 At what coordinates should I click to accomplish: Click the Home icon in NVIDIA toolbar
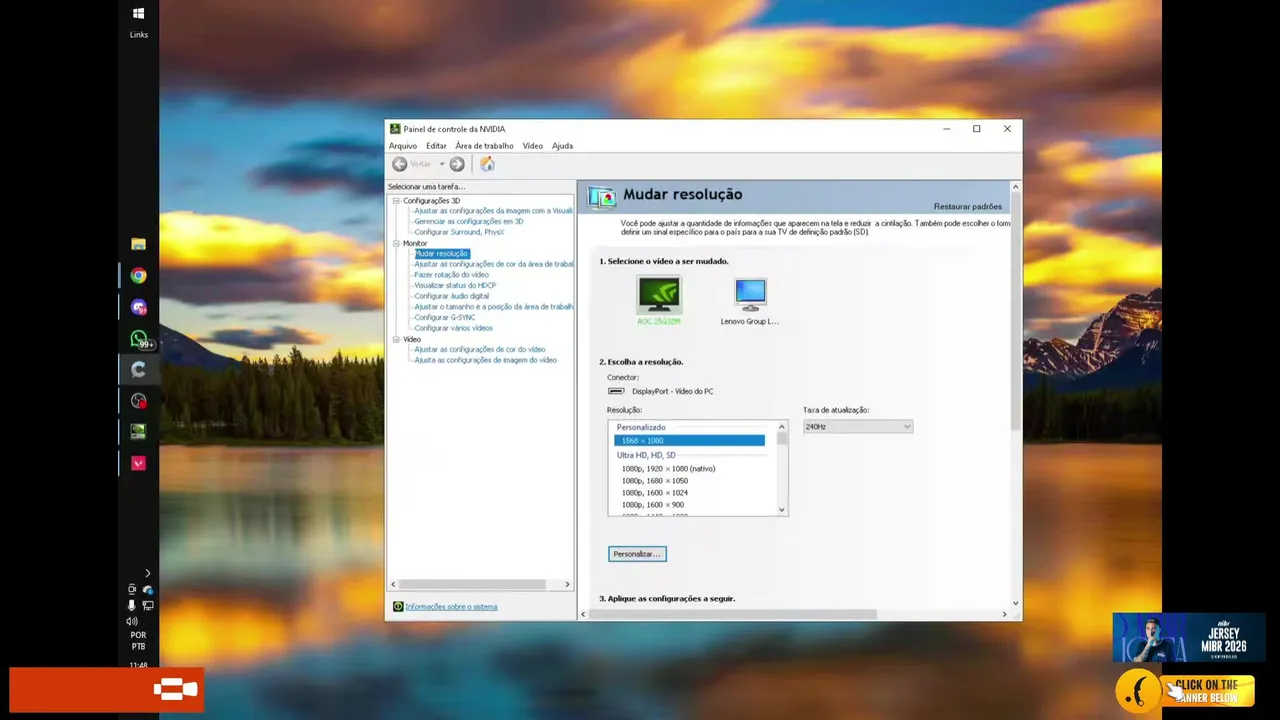[487, 164]
